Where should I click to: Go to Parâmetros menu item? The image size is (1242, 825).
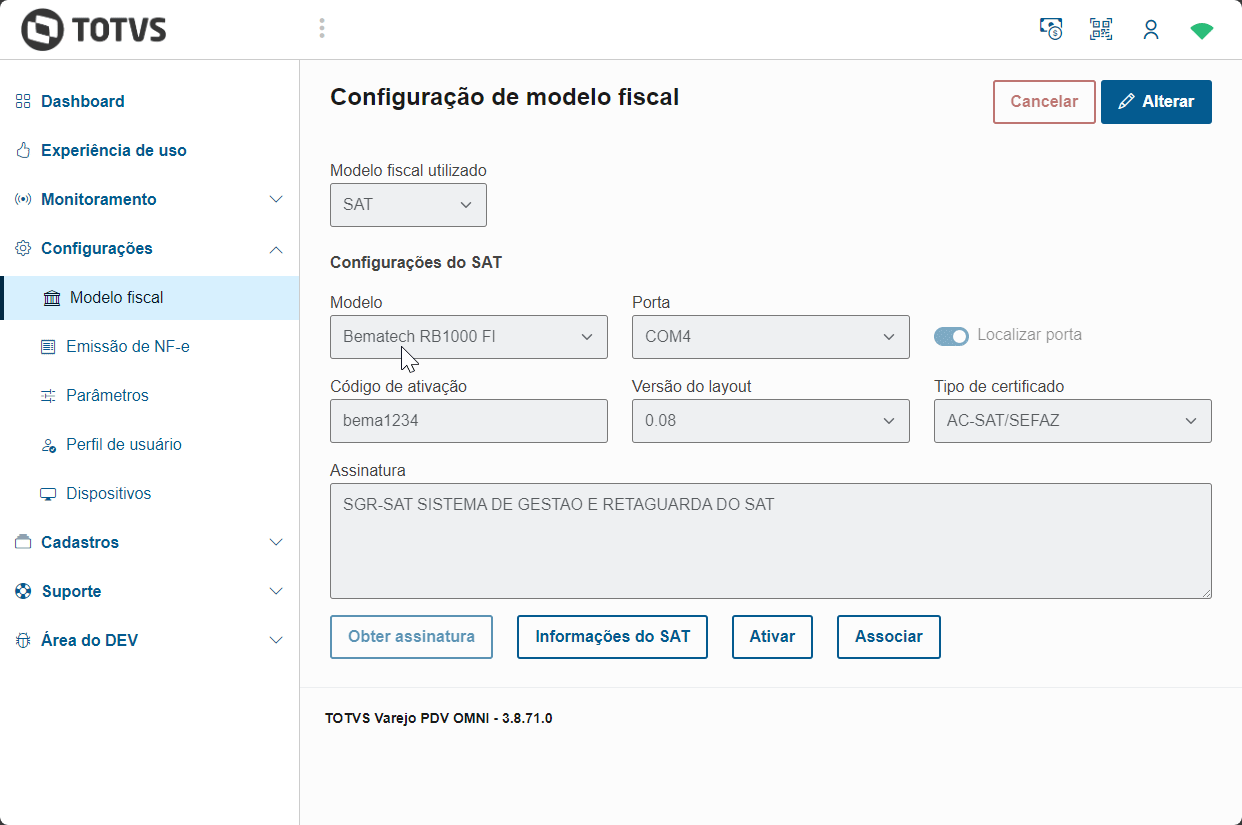pos(107,395)
